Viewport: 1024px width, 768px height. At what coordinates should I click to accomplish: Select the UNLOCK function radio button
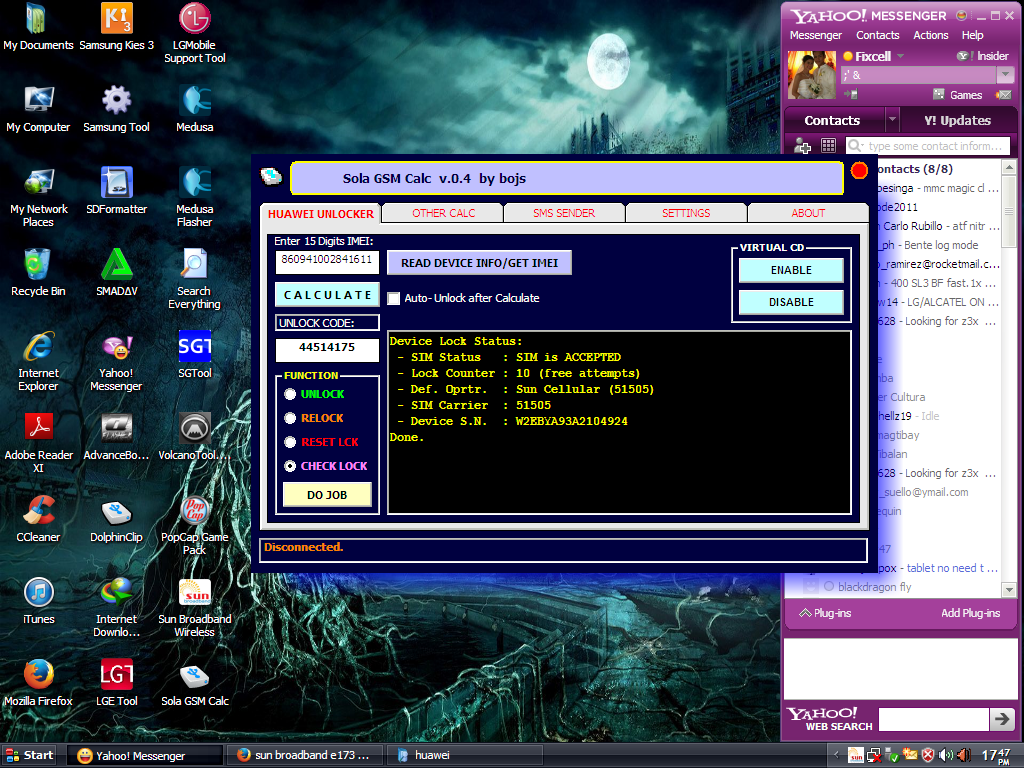[290, 394]
